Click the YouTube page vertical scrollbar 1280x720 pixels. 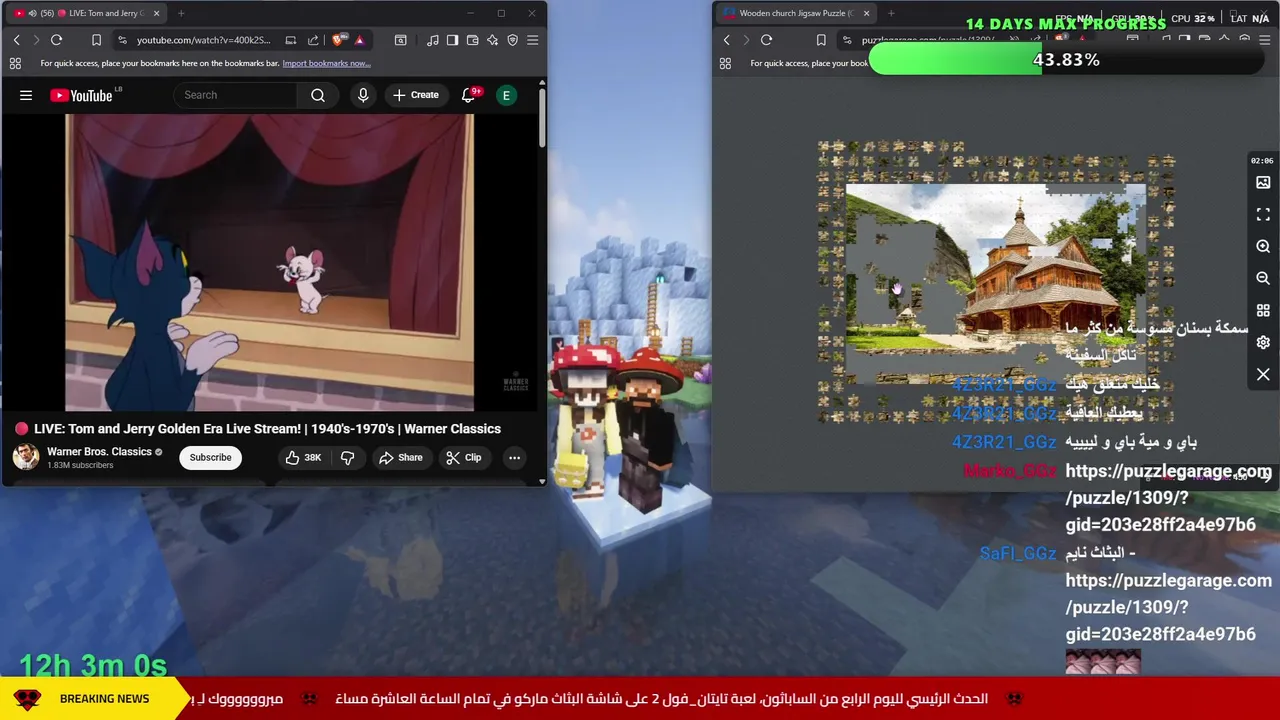point(543,120)
